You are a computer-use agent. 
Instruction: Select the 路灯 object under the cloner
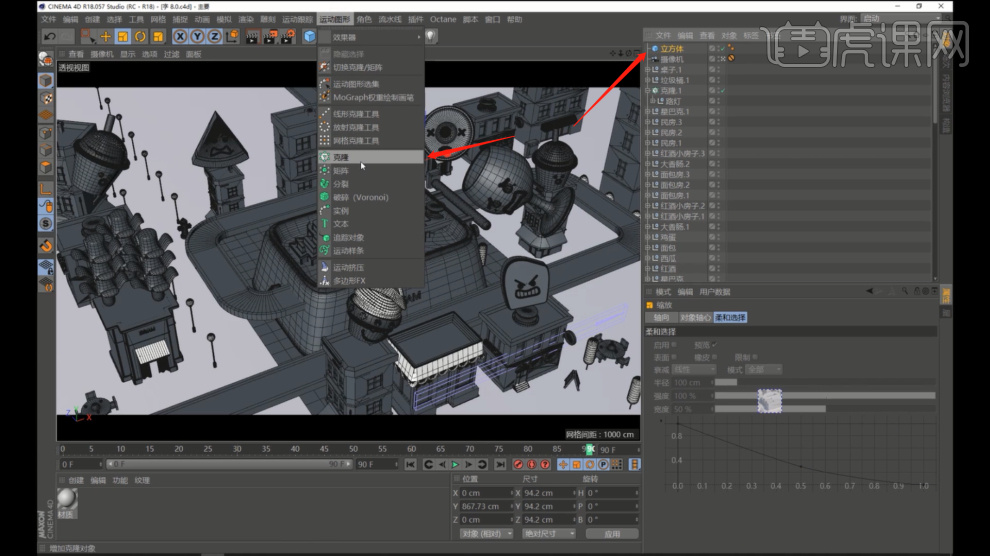674,101
